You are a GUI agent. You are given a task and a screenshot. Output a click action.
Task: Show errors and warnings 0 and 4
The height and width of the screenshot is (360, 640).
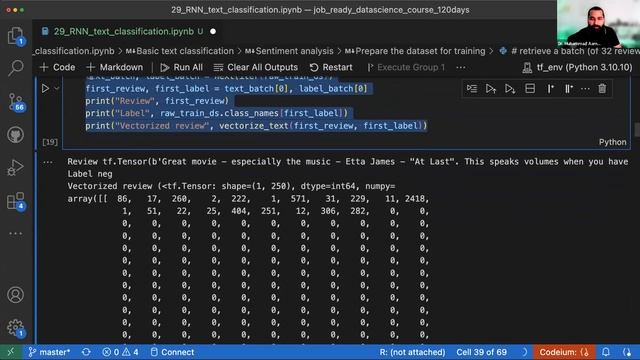click(x=120, y=352)
